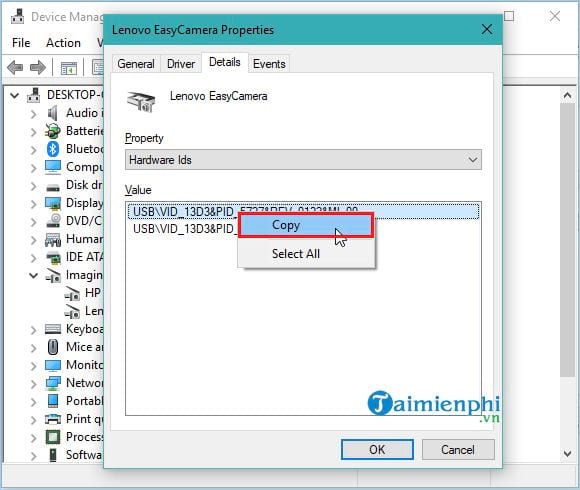Click the Network adapters icon
This screenshot has height=490, width=580.
53,383
